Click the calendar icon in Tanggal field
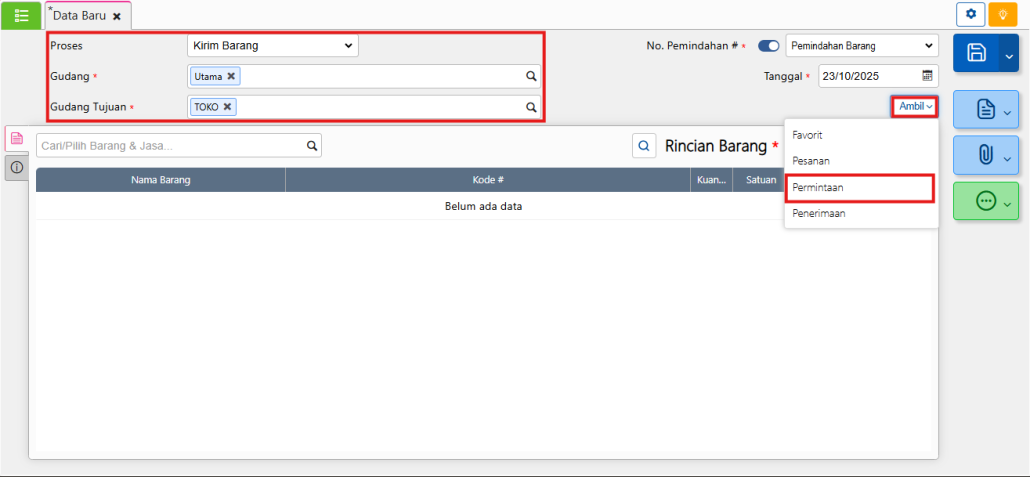Screen dimensions: 1030x477 (x=927, y=76)
